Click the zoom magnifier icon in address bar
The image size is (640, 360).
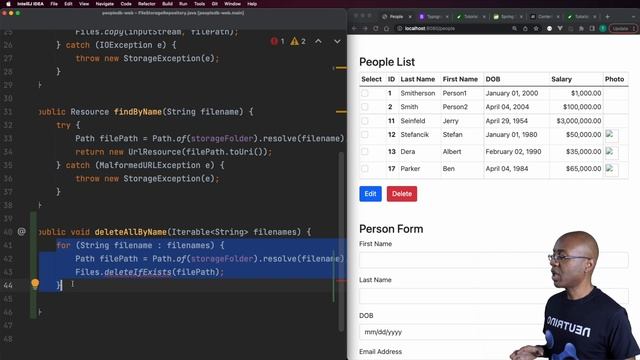pos(514,29)
